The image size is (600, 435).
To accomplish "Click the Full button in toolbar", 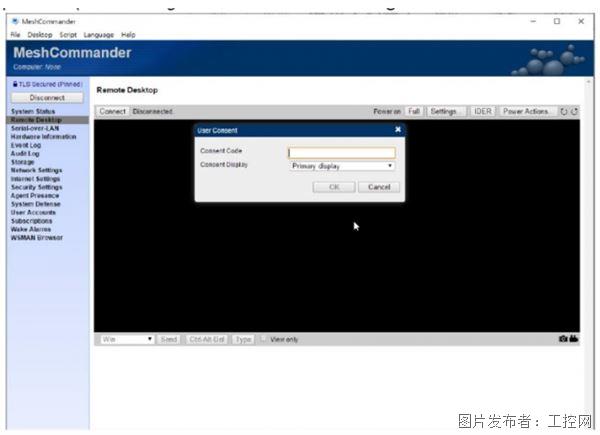I will tap(414, 111).
